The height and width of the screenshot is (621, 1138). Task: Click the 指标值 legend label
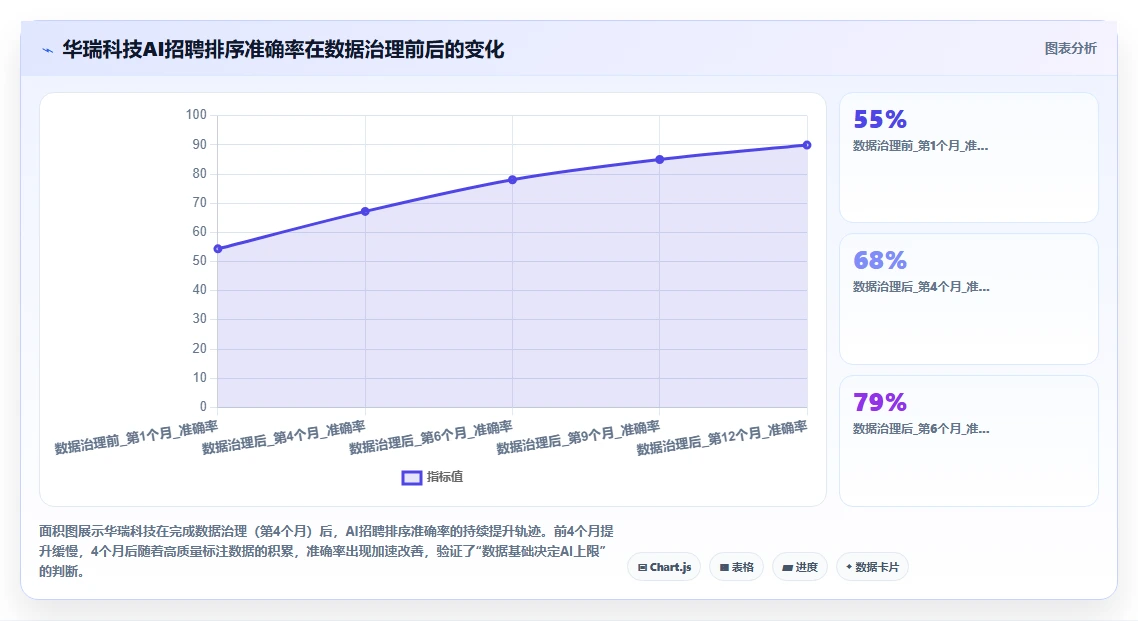[x=445, y=477]
